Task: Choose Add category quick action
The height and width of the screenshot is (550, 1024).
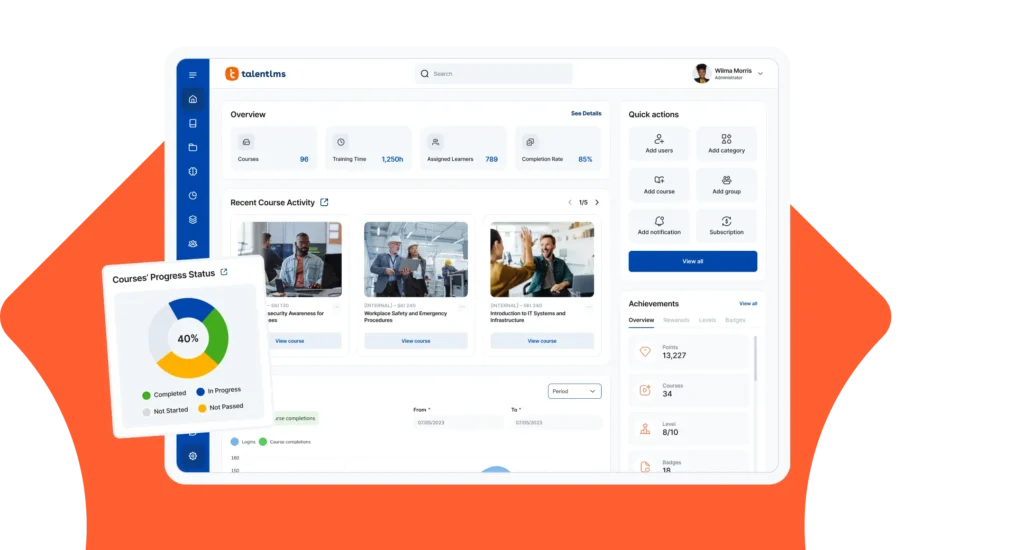Action: 726,144
